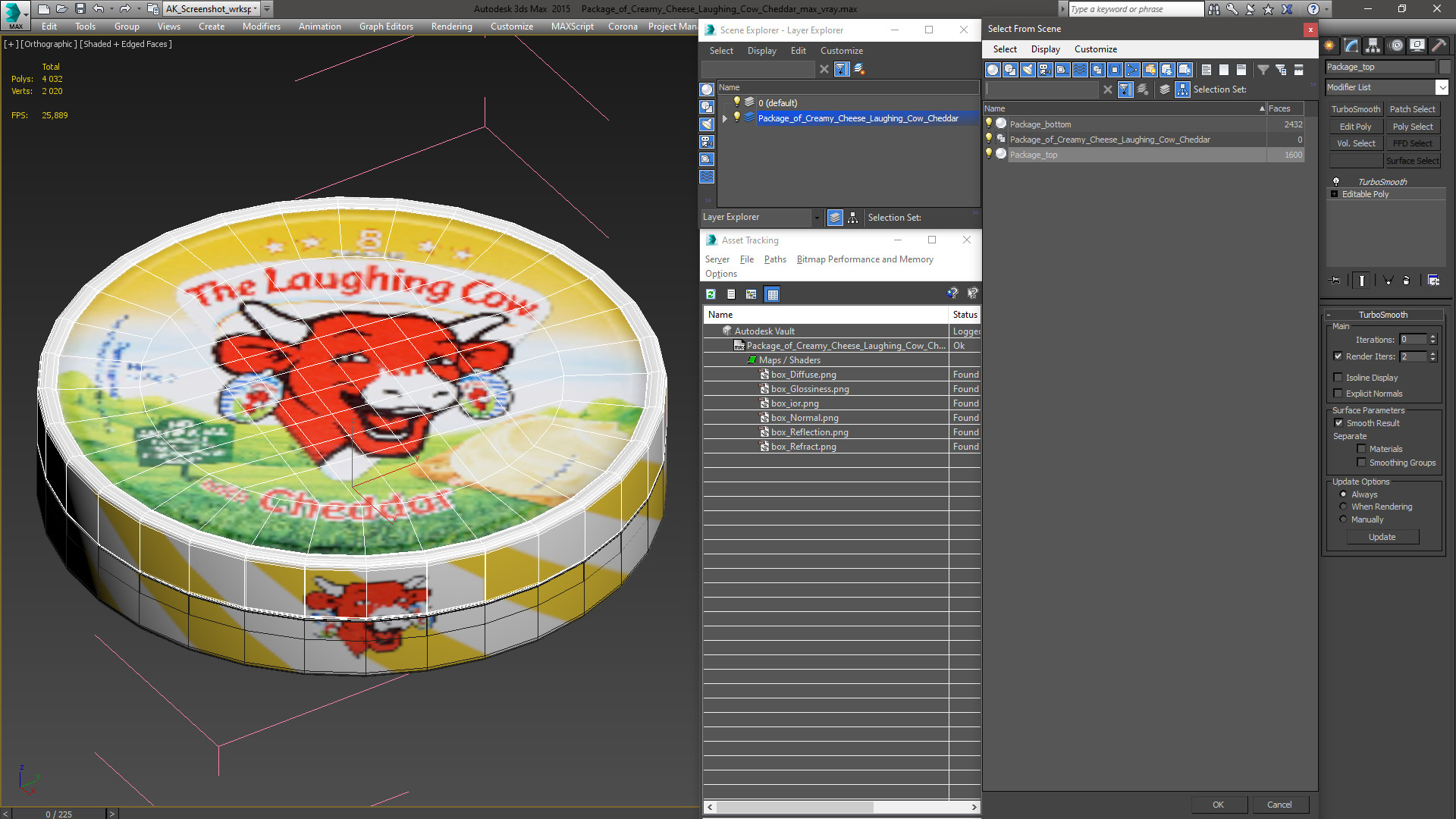Click Configure Modifier Sets icon
This screenshot has height=819, width=1456.
pos(1433,281)
